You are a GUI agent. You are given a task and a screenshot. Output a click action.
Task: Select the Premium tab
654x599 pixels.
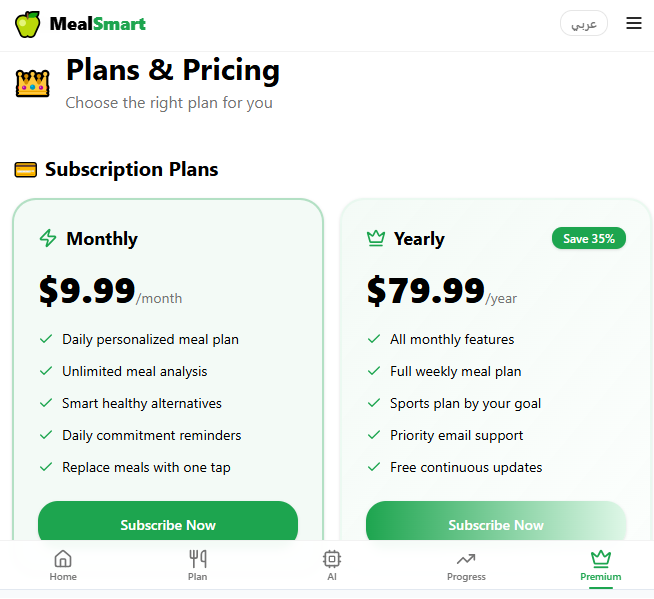pyautogui.click(x=600, y=565)
